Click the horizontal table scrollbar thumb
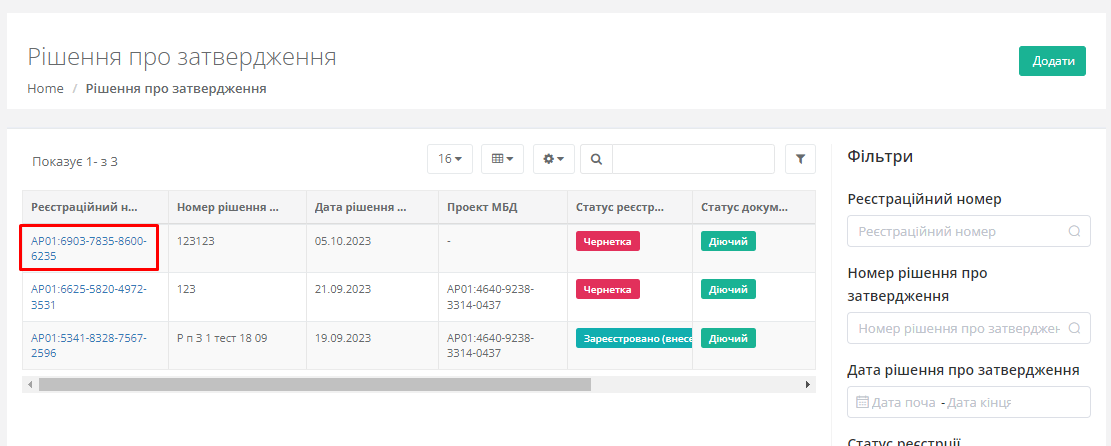This screenshot has height=446, width=1111. (x=315, y=384)
